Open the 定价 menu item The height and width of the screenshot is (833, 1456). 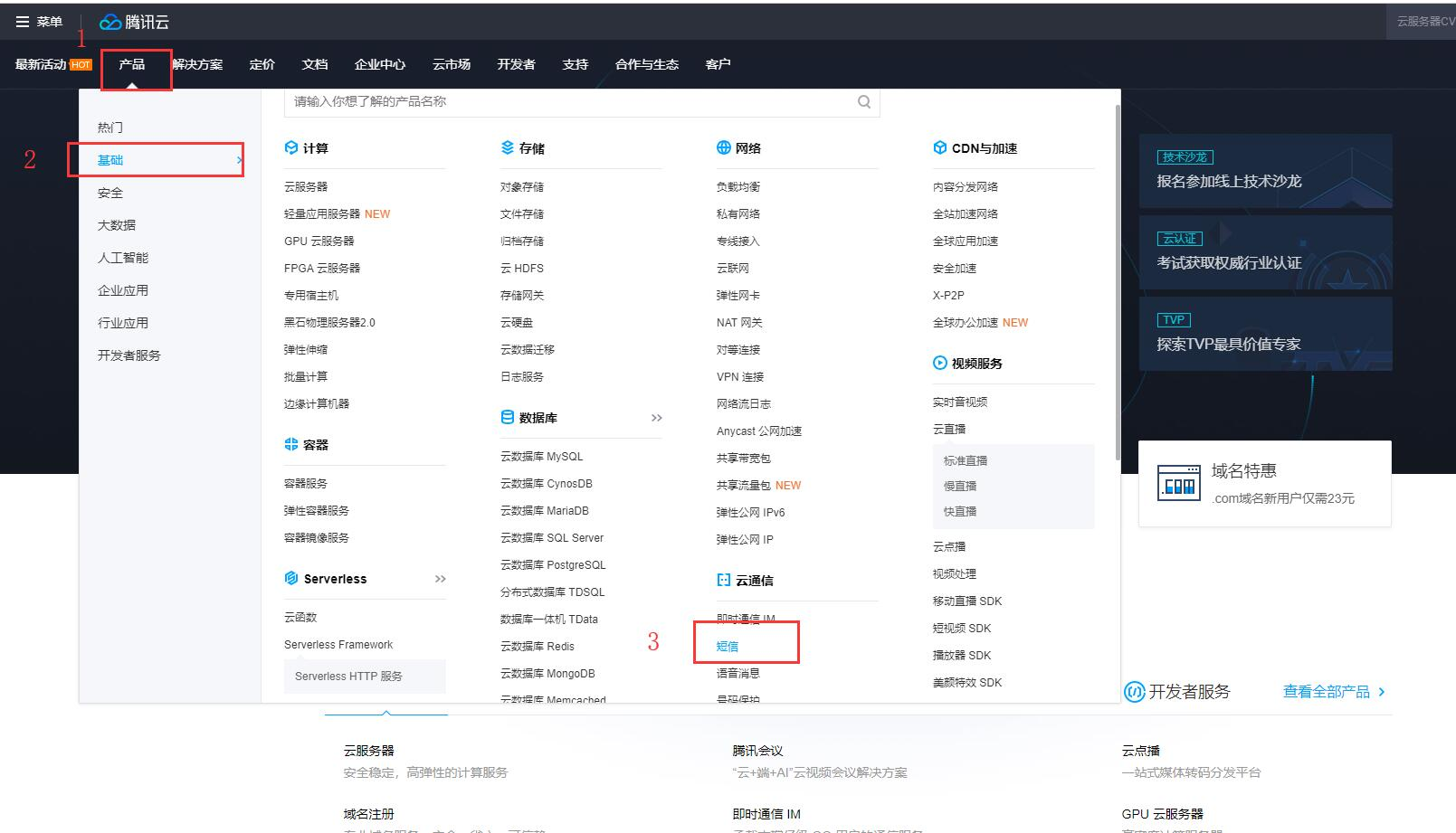pos(262,64)
